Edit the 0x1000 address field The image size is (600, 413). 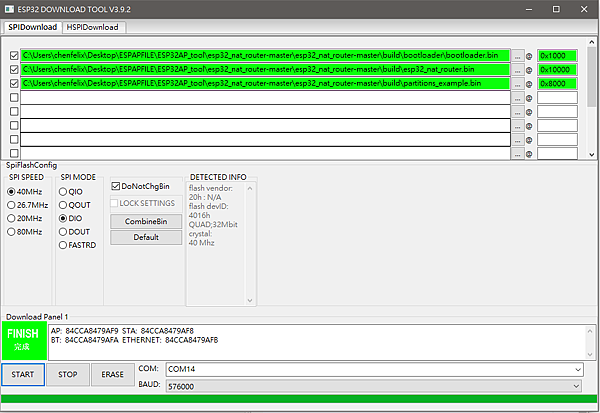[x=557, y=56]
